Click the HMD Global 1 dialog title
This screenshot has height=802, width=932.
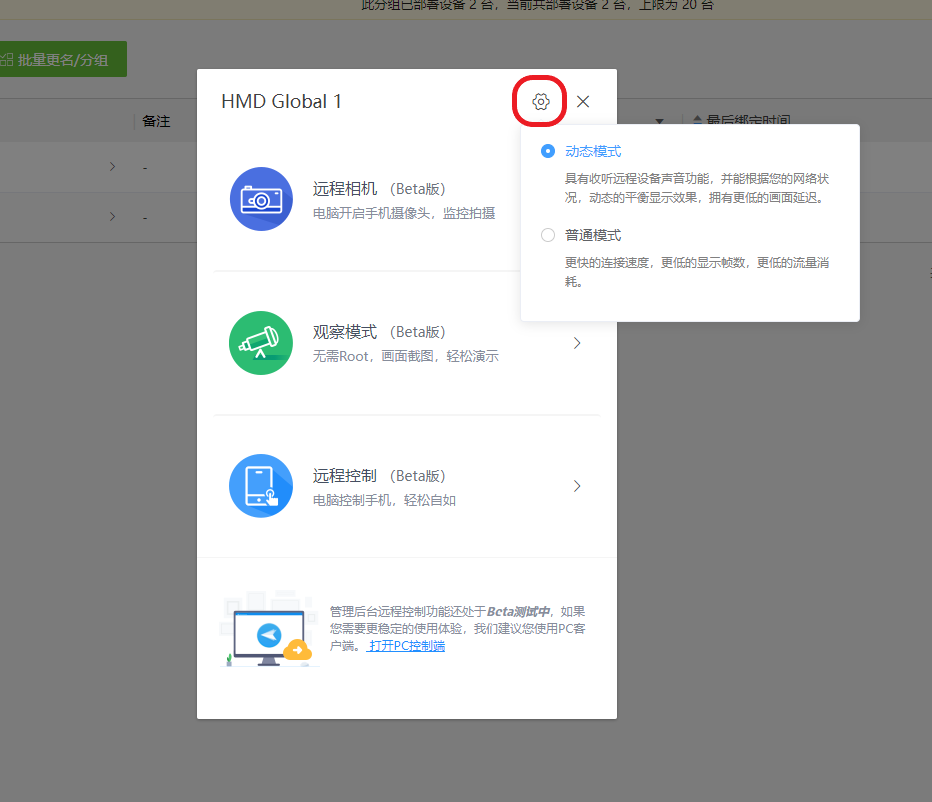[x=281, y=102]
